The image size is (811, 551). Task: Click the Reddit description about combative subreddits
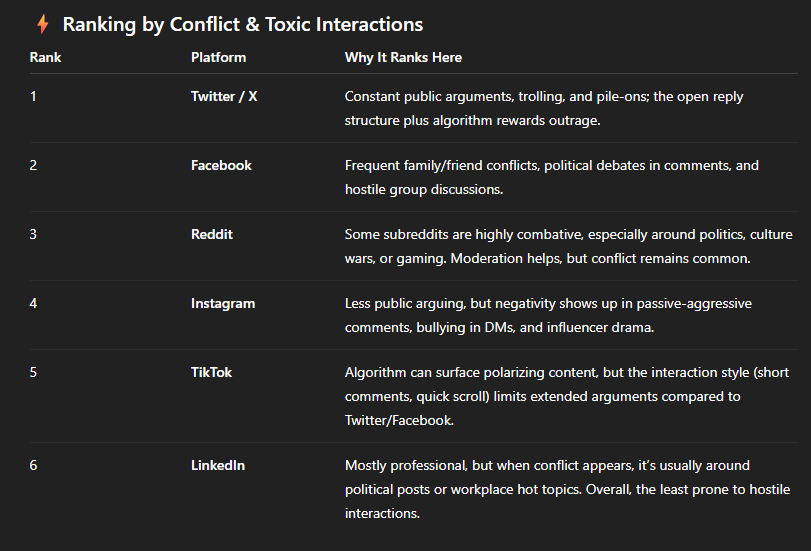pos(568,245)
